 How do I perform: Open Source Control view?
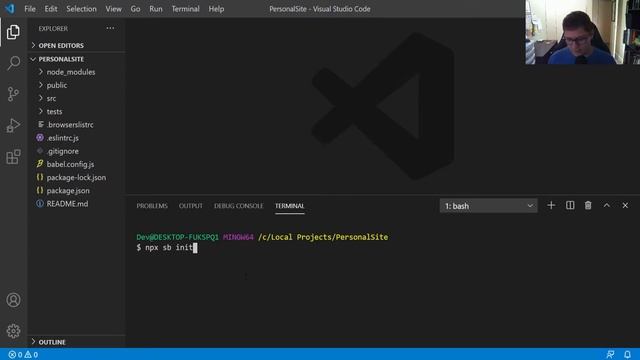click(13, 94)
